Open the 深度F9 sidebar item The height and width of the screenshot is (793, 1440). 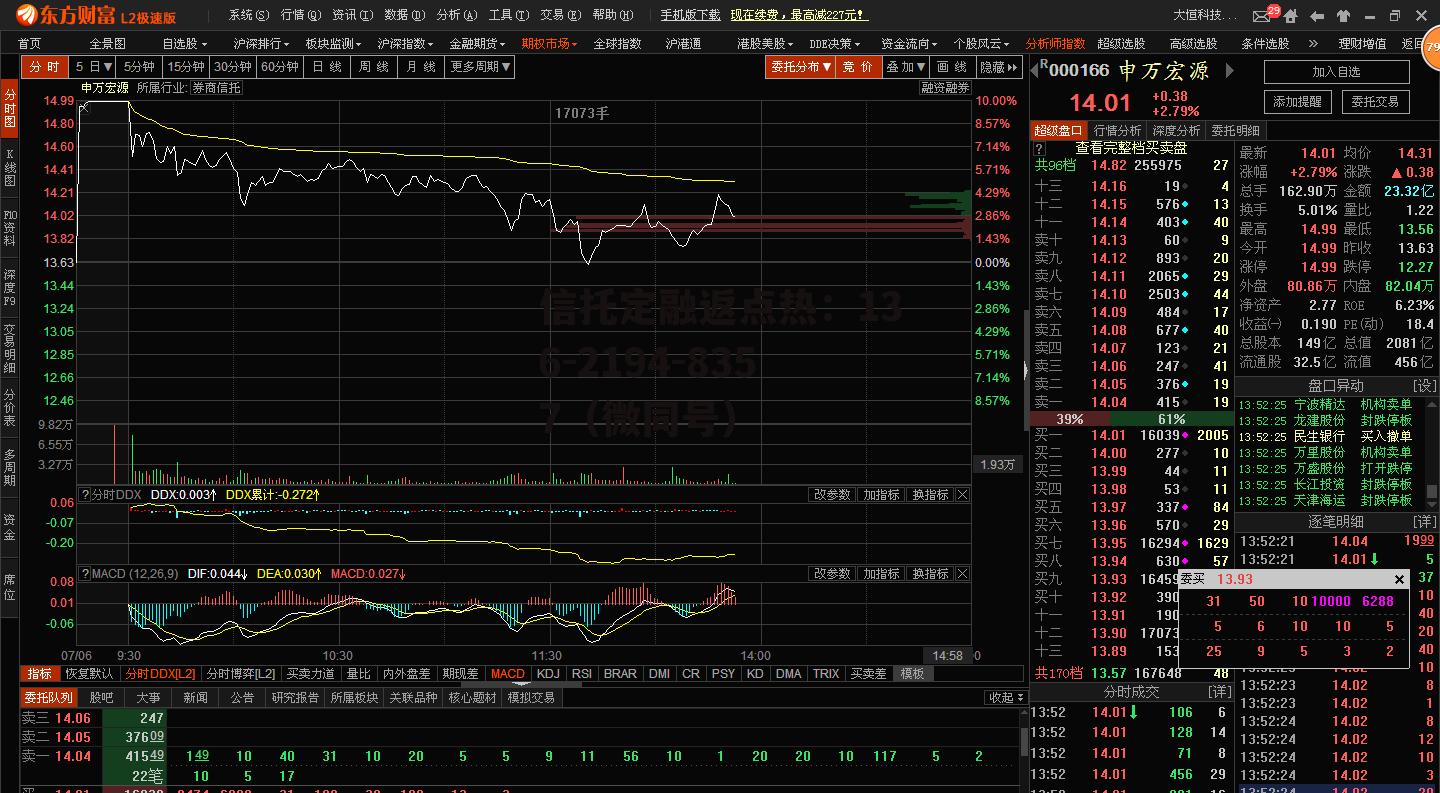pos(10,288)
